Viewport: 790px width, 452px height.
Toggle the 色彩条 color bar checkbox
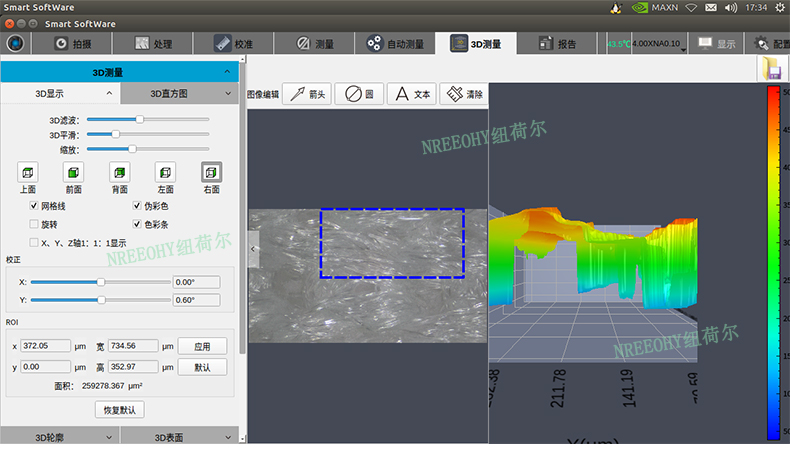click(137, 224)
